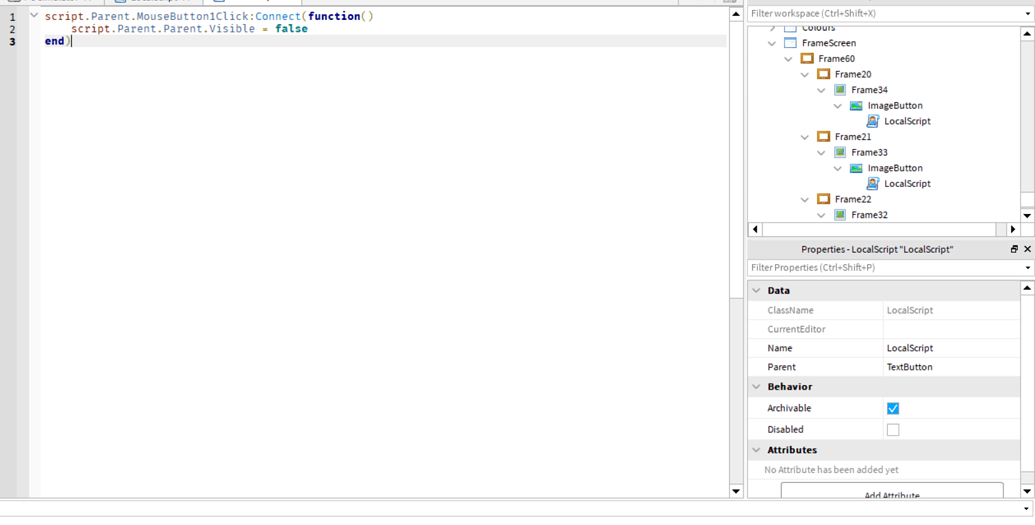
Task: Click 'MouseButton1Click' in the code
Action: (x=192, y=17)
